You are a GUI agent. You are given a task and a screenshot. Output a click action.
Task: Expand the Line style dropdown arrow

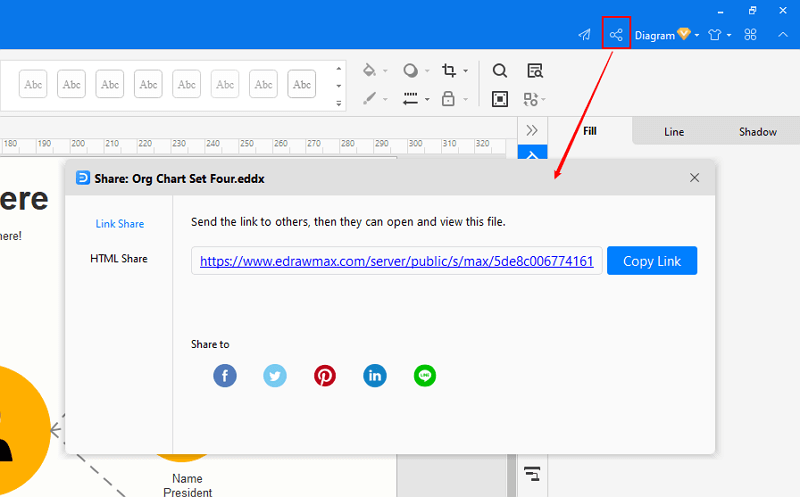click(427, 100)
